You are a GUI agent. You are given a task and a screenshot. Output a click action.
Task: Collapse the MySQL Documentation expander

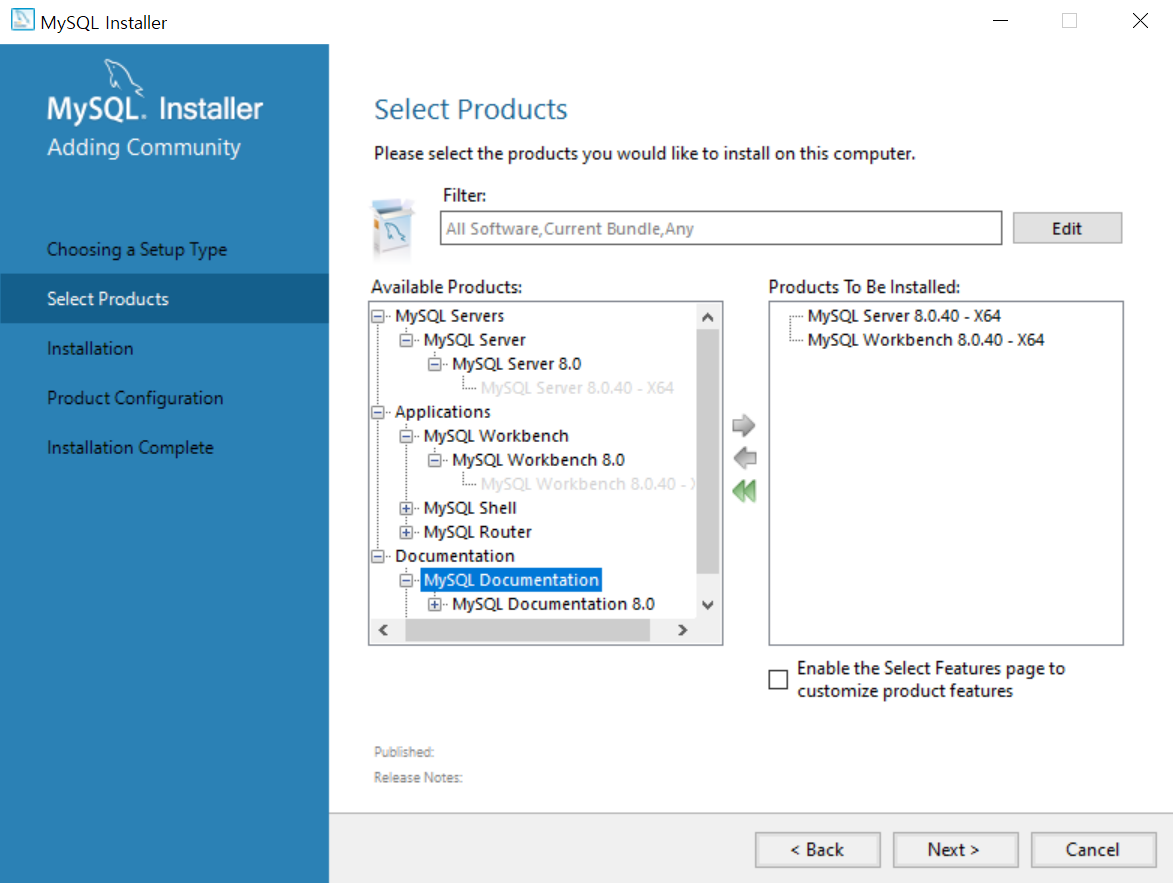(x=406, y=581)
